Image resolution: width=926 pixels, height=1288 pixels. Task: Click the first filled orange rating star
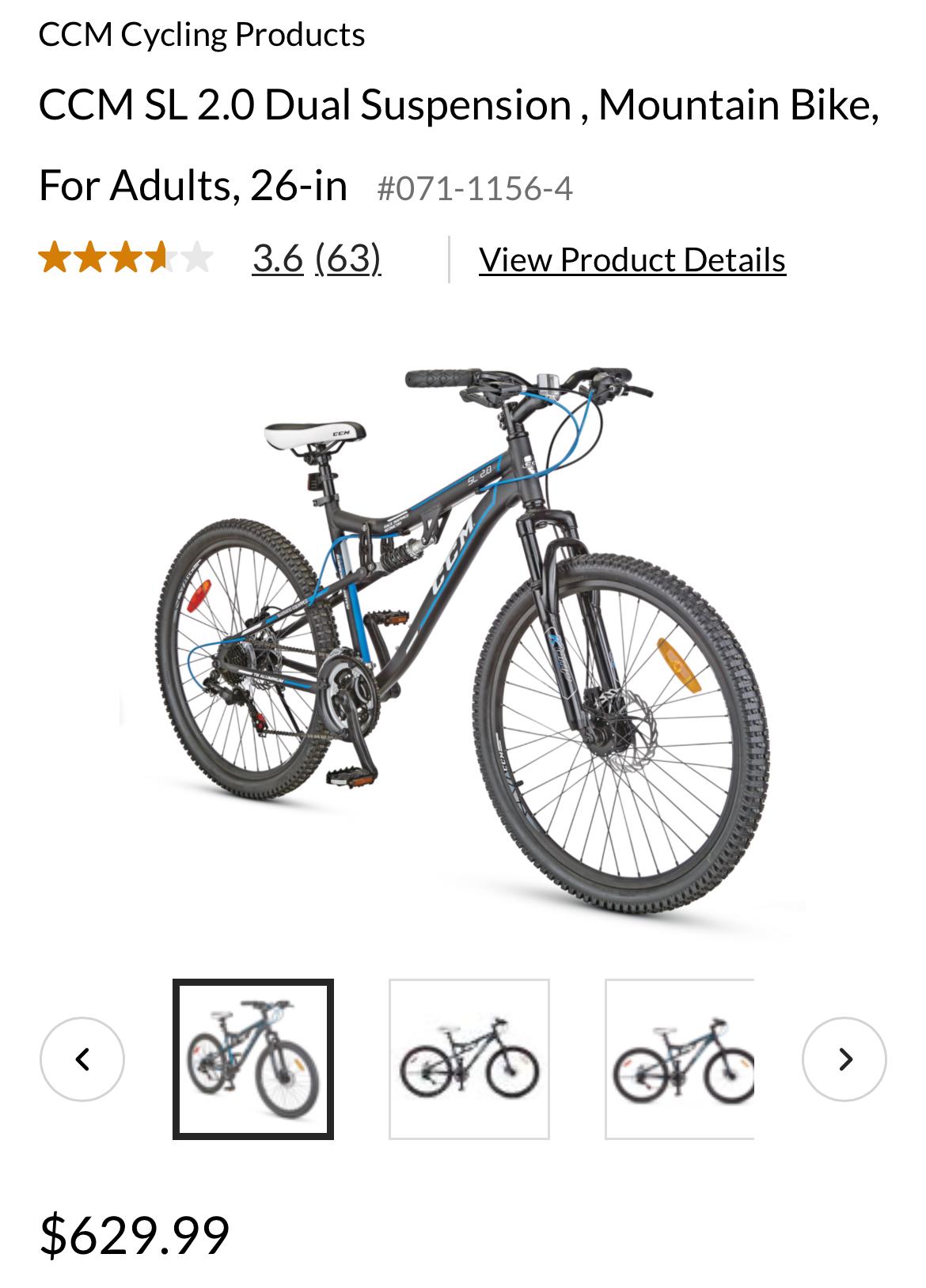pyautogui.click(x=55, y=257)
